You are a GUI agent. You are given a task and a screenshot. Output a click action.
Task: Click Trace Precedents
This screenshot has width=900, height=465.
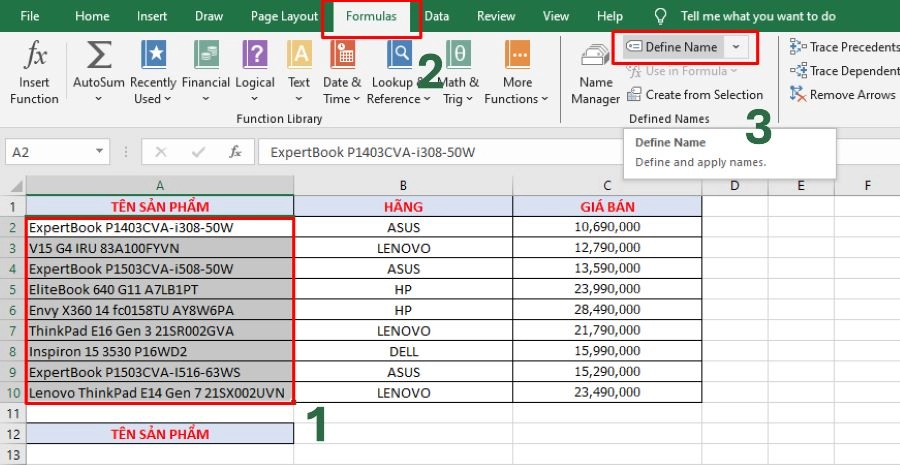click(x=844, y=47)
